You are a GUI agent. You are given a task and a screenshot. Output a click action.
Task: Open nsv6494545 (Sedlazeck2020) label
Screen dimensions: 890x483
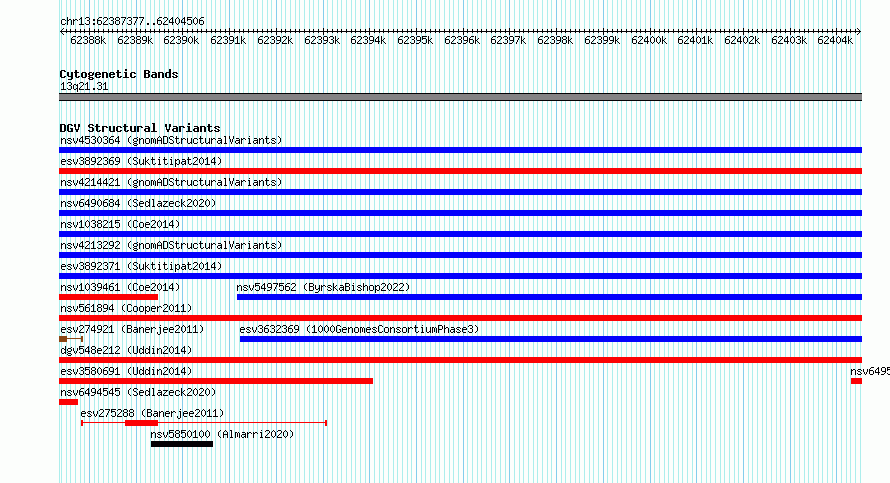138,392
